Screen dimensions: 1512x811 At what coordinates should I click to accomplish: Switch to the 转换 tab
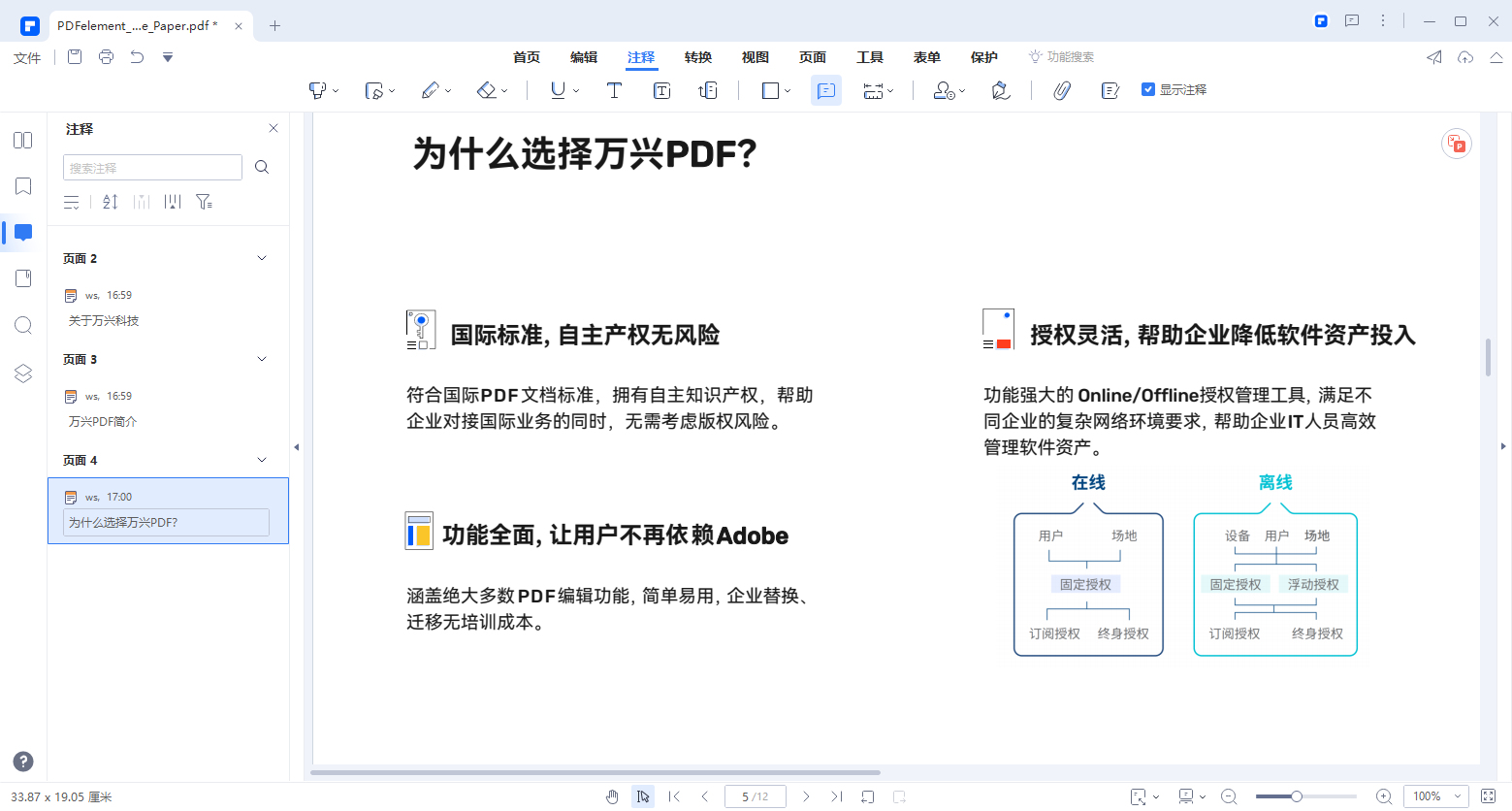tap(698, 57)
